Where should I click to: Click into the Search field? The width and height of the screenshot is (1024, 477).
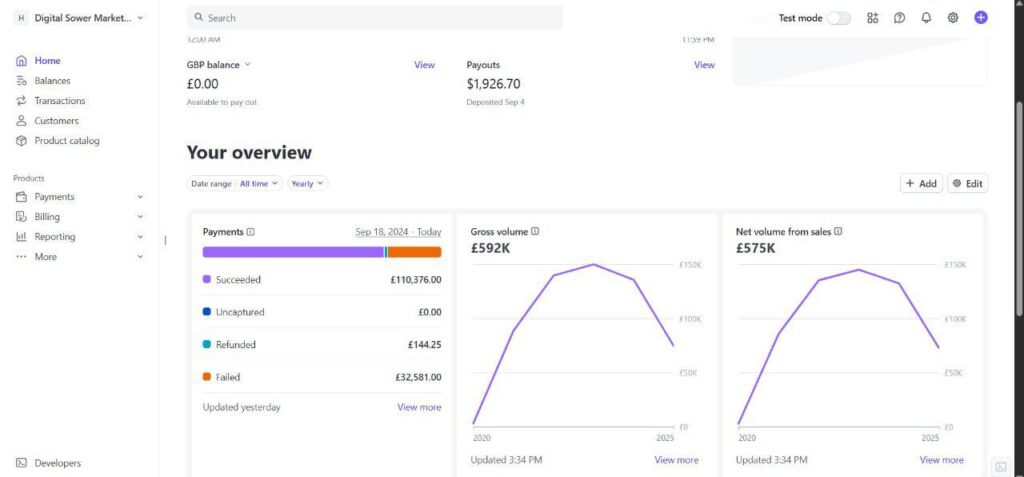pyautogui.click(x=375, y=18)
